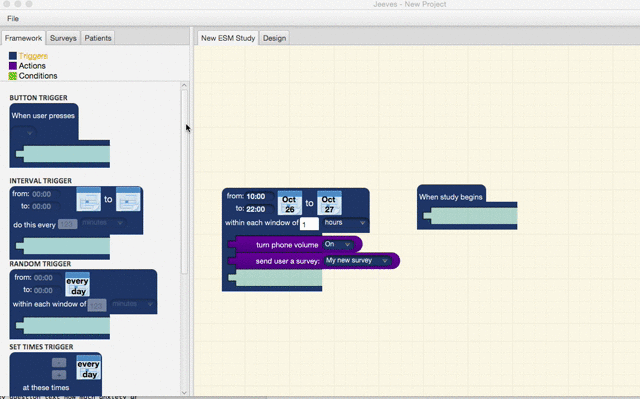Click the green Conditions color square

[x=13, y=76]
